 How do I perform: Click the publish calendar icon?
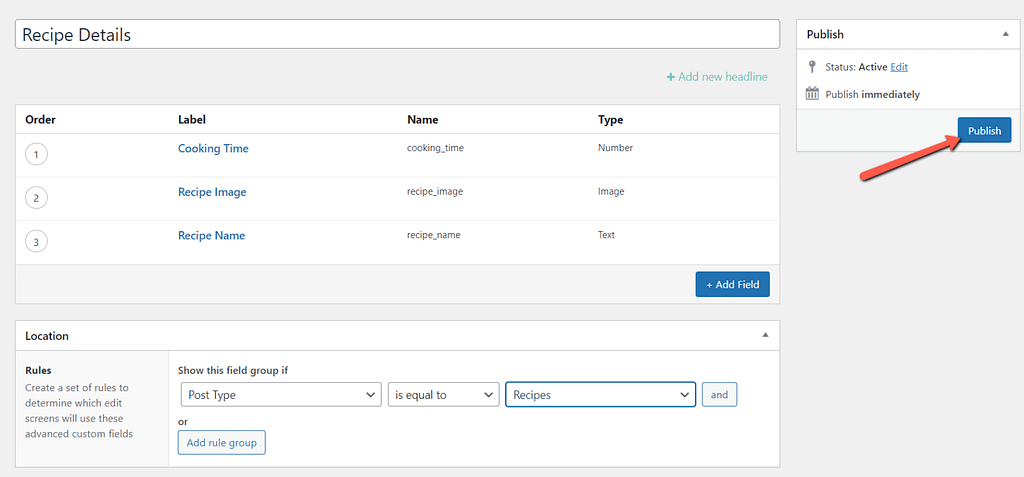[x=812, y=93]
